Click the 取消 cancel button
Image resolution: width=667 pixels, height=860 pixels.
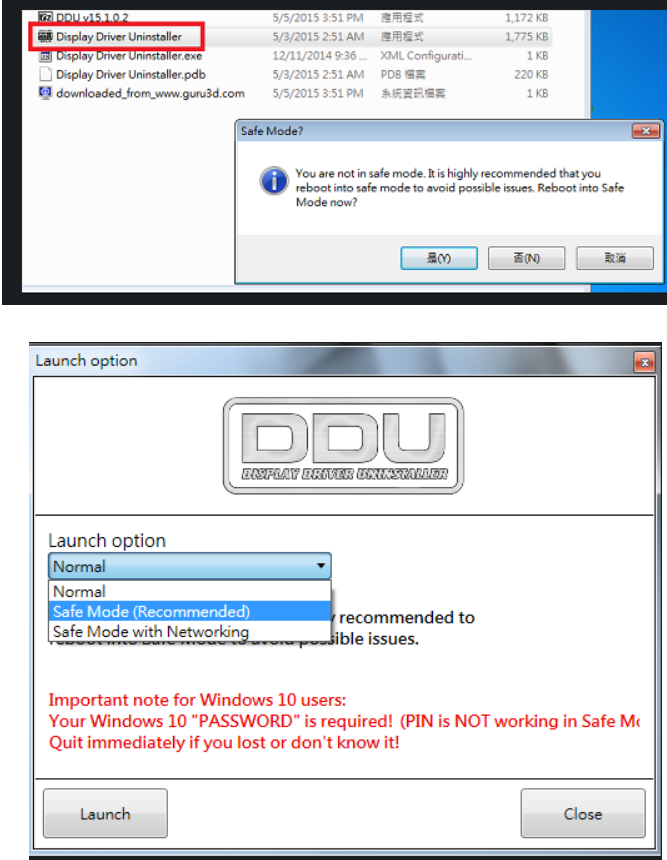[x=615, y=258]
